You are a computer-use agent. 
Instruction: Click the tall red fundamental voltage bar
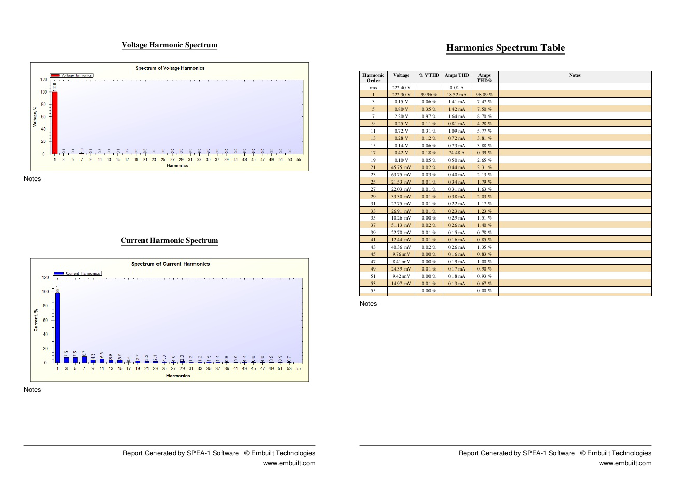(x=56, y=122)
